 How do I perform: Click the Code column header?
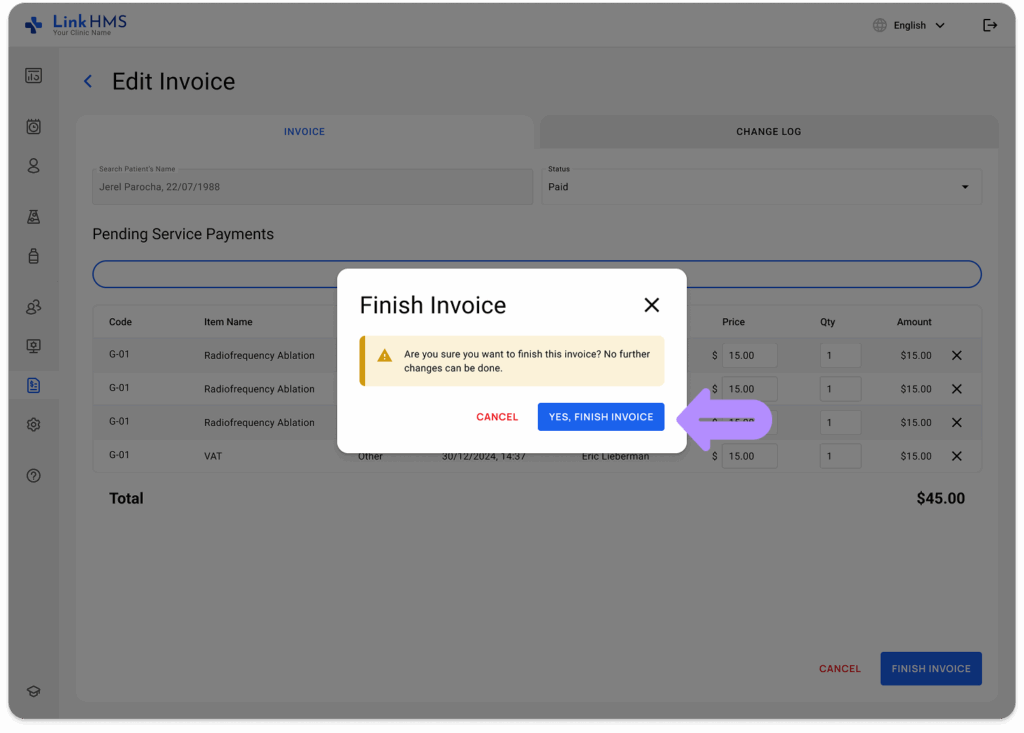[x=120, y=321]
